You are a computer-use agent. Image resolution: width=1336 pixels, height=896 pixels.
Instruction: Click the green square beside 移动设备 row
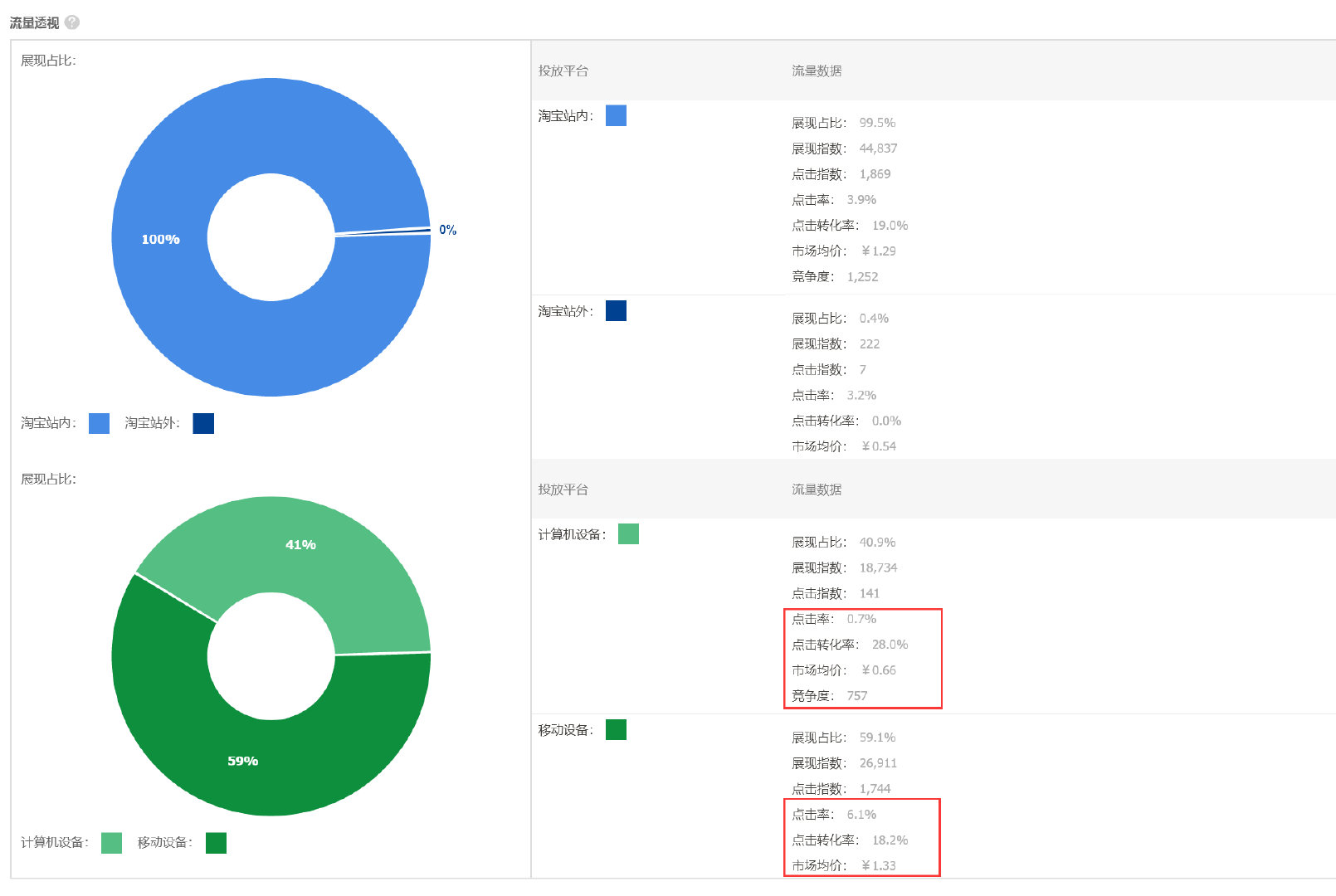(x=616, y=730)
